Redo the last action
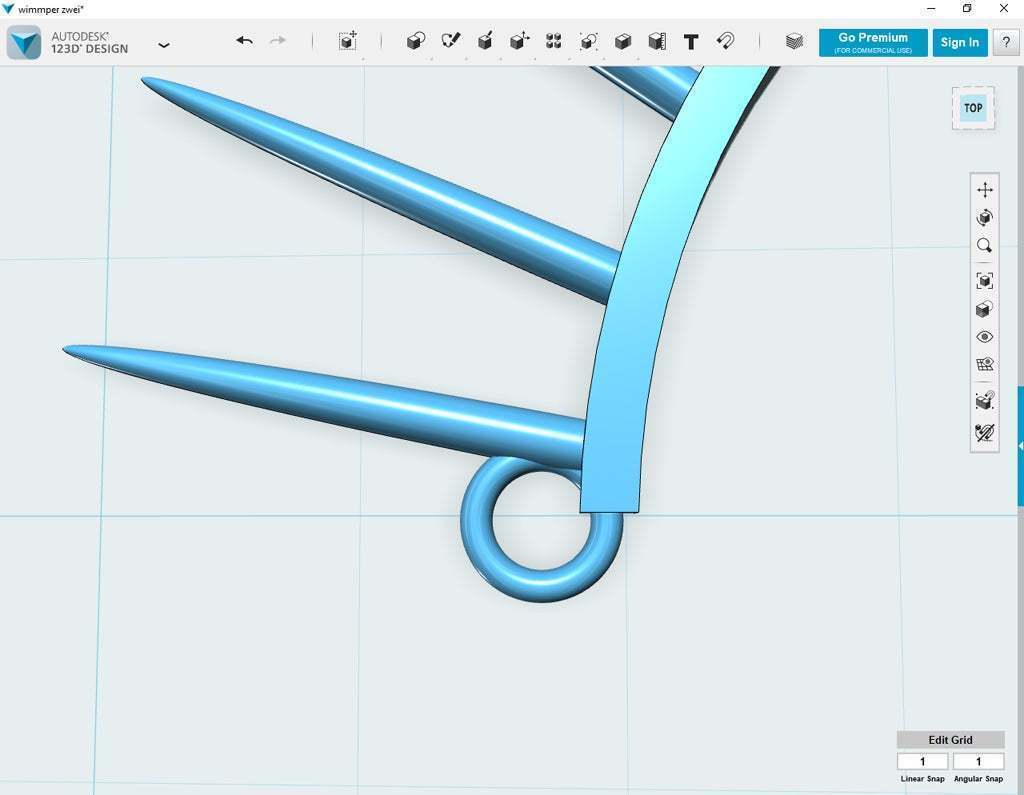This screenshot has width=1024, height=795. coord(278,41)
